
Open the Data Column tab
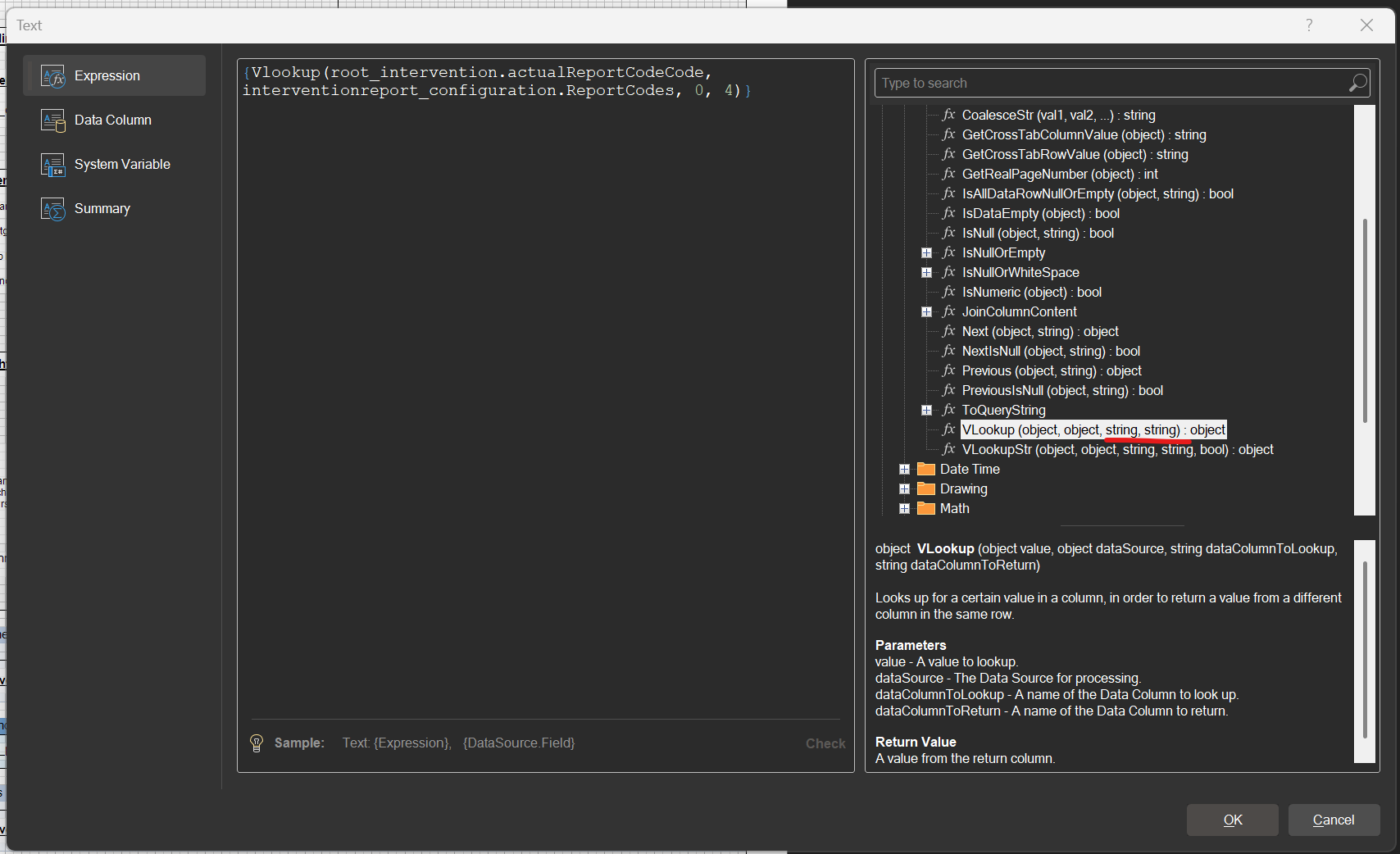click(x=115, y=120)
